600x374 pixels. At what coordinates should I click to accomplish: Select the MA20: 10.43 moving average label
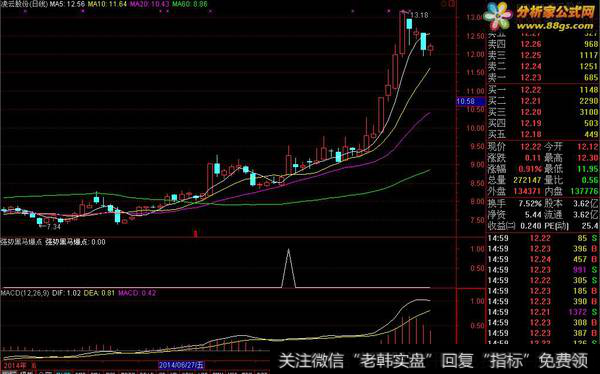click(x=150, y=4)
